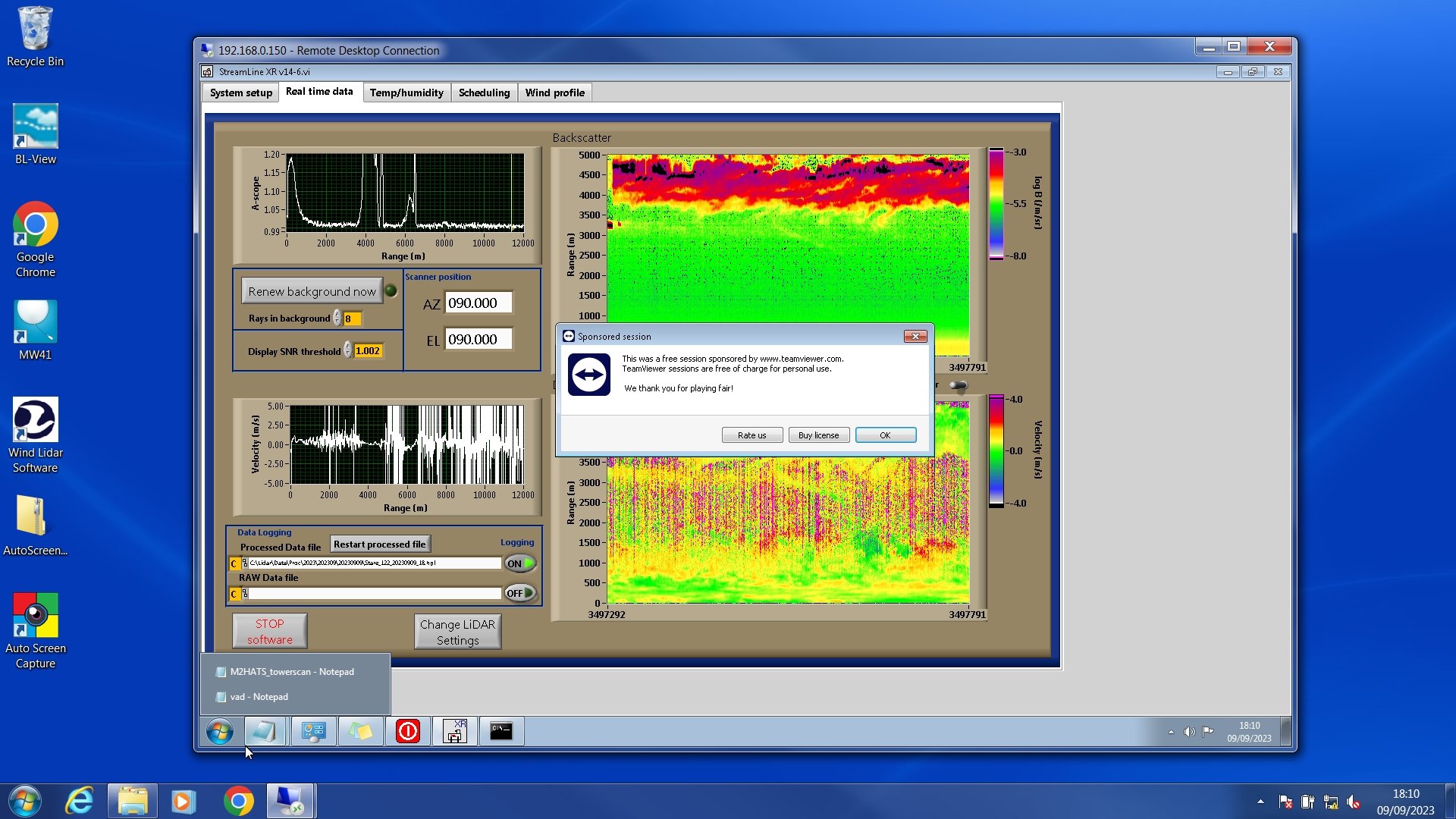
Task: Toggle RAW data logging OFF switch
Action: 520,593
